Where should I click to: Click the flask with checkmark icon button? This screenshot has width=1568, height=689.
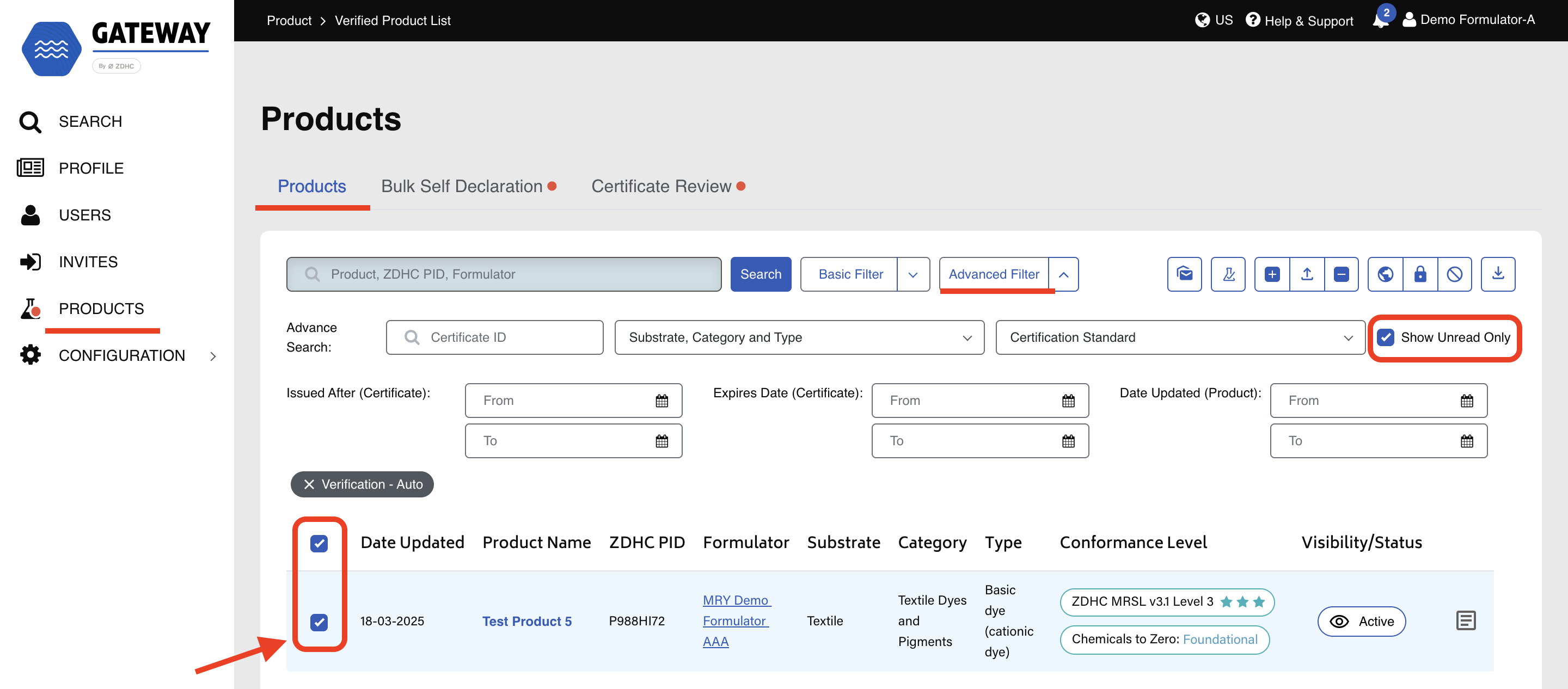click(x=1228, y=274)
